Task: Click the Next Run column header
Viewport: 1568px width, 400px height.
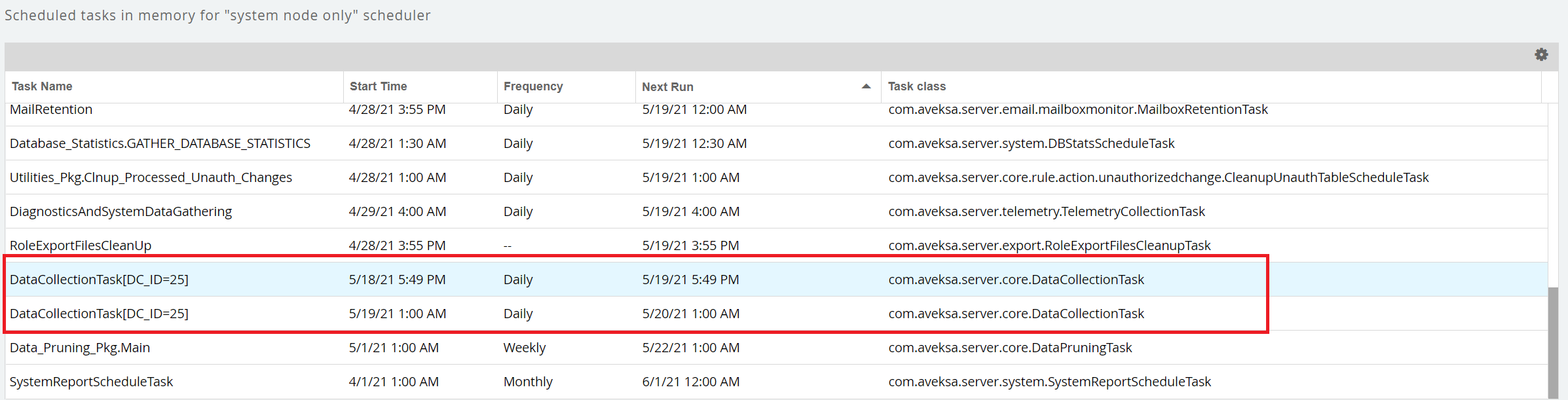Action: [667, 87]
